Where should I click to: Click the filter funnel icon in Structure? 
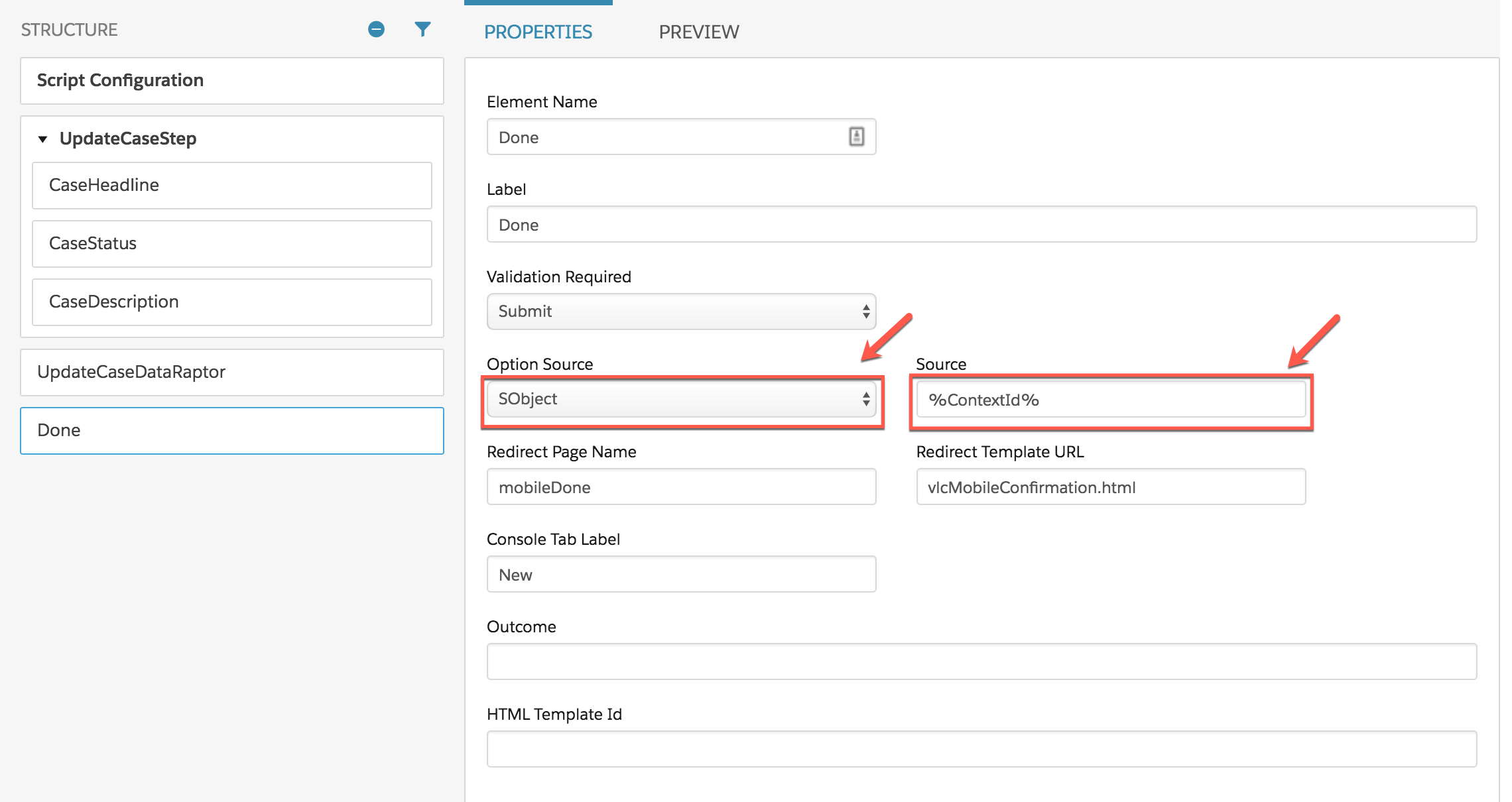pos(422,29)
